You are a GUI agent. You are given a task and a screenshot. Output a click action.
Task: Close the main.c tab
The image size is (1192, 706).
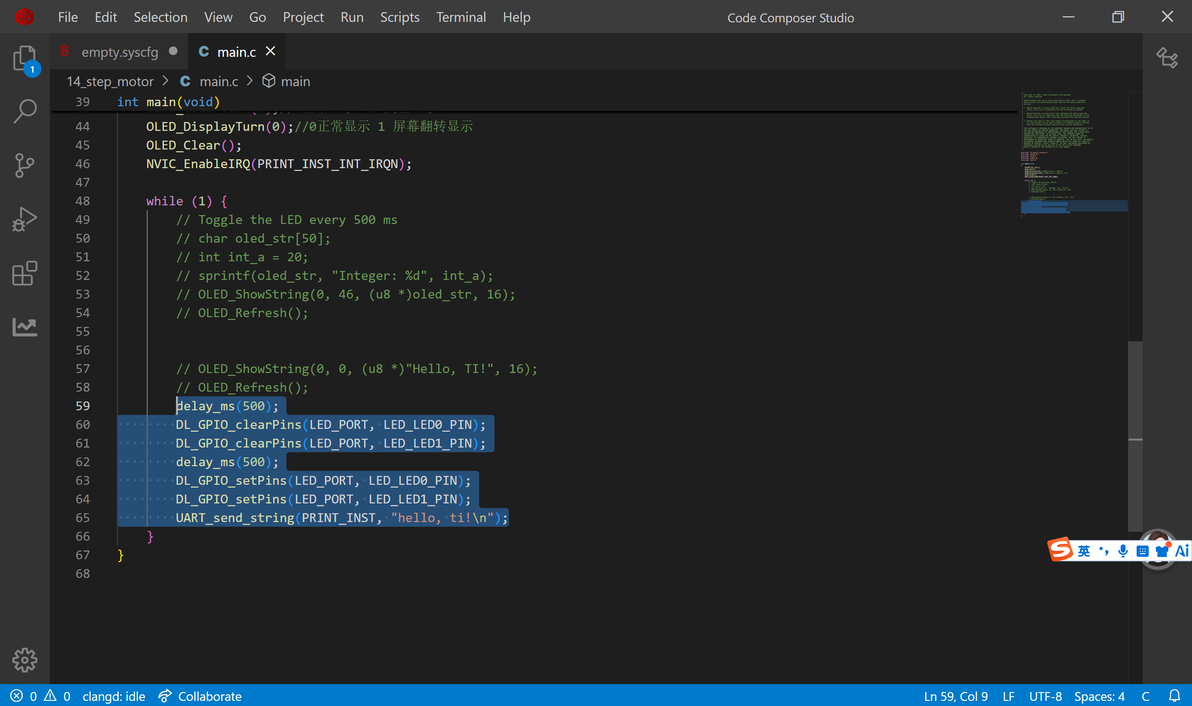(x=271, y=51)
